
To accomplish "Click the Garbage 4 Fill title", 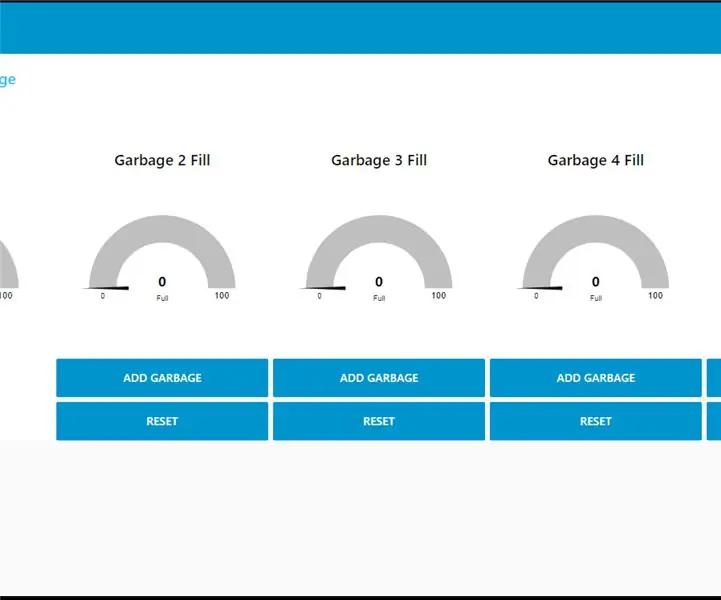I will (x=595, y=160).
